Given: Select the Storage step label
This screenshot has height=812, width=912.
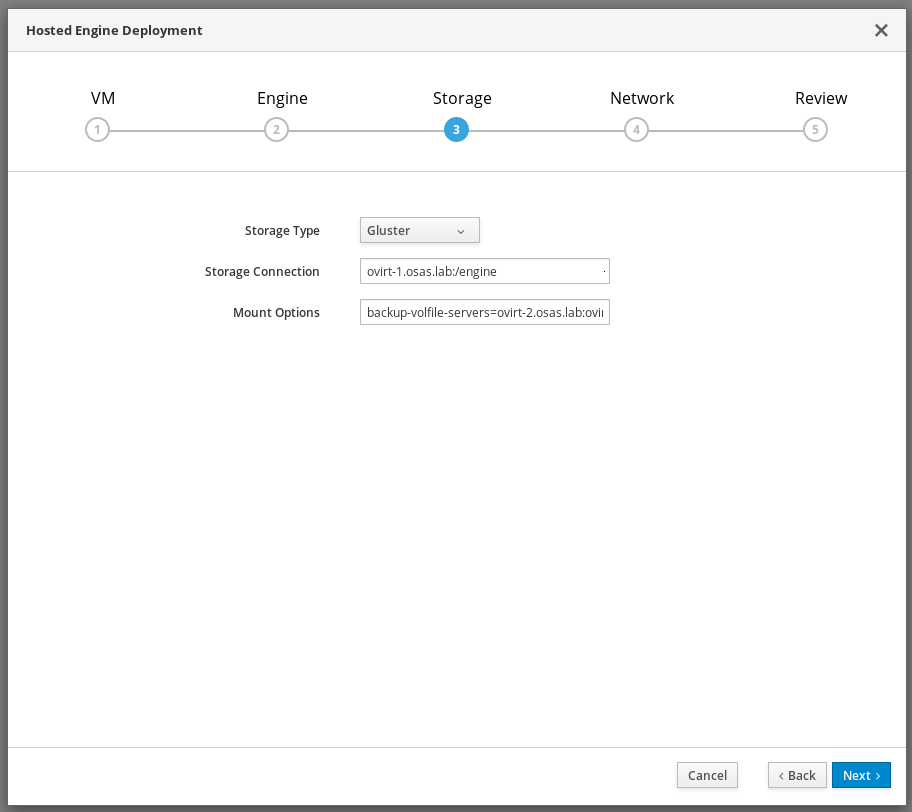Looking at the screenshot, I should click(x=462, y=98).
